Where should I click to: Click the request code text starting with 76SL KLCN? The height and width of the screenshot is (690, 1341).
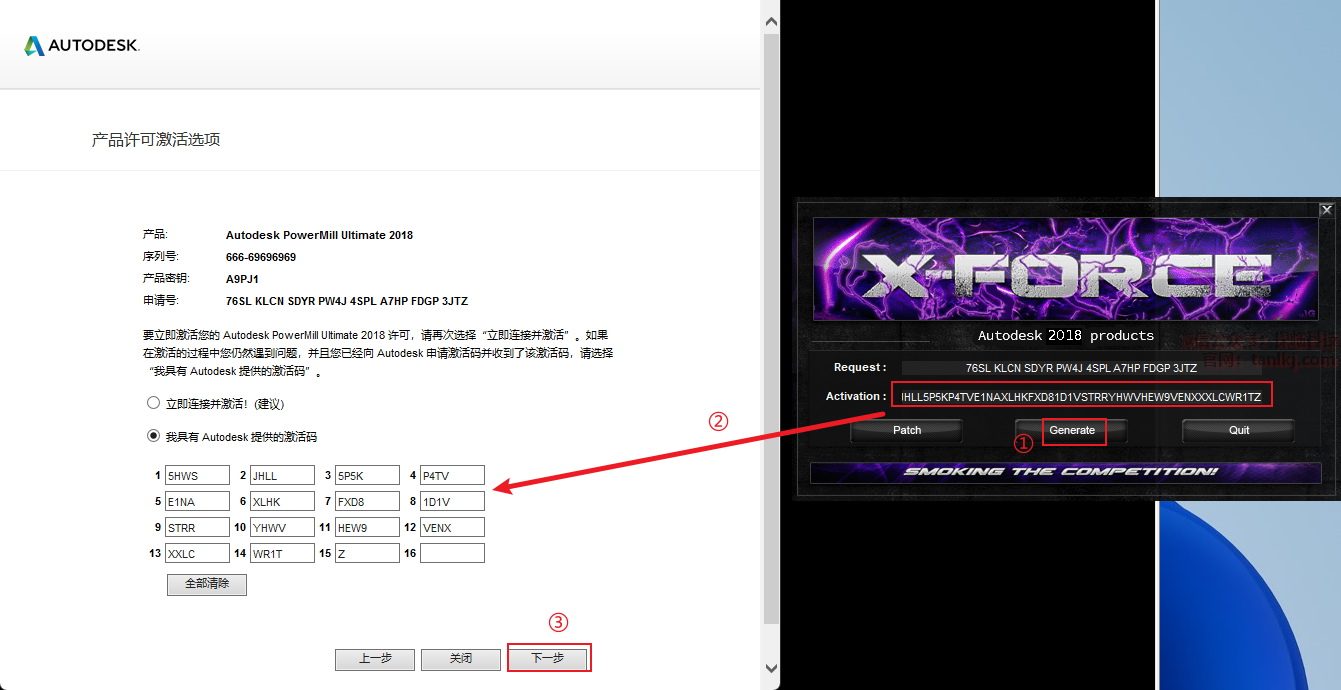tap(347, 301)
